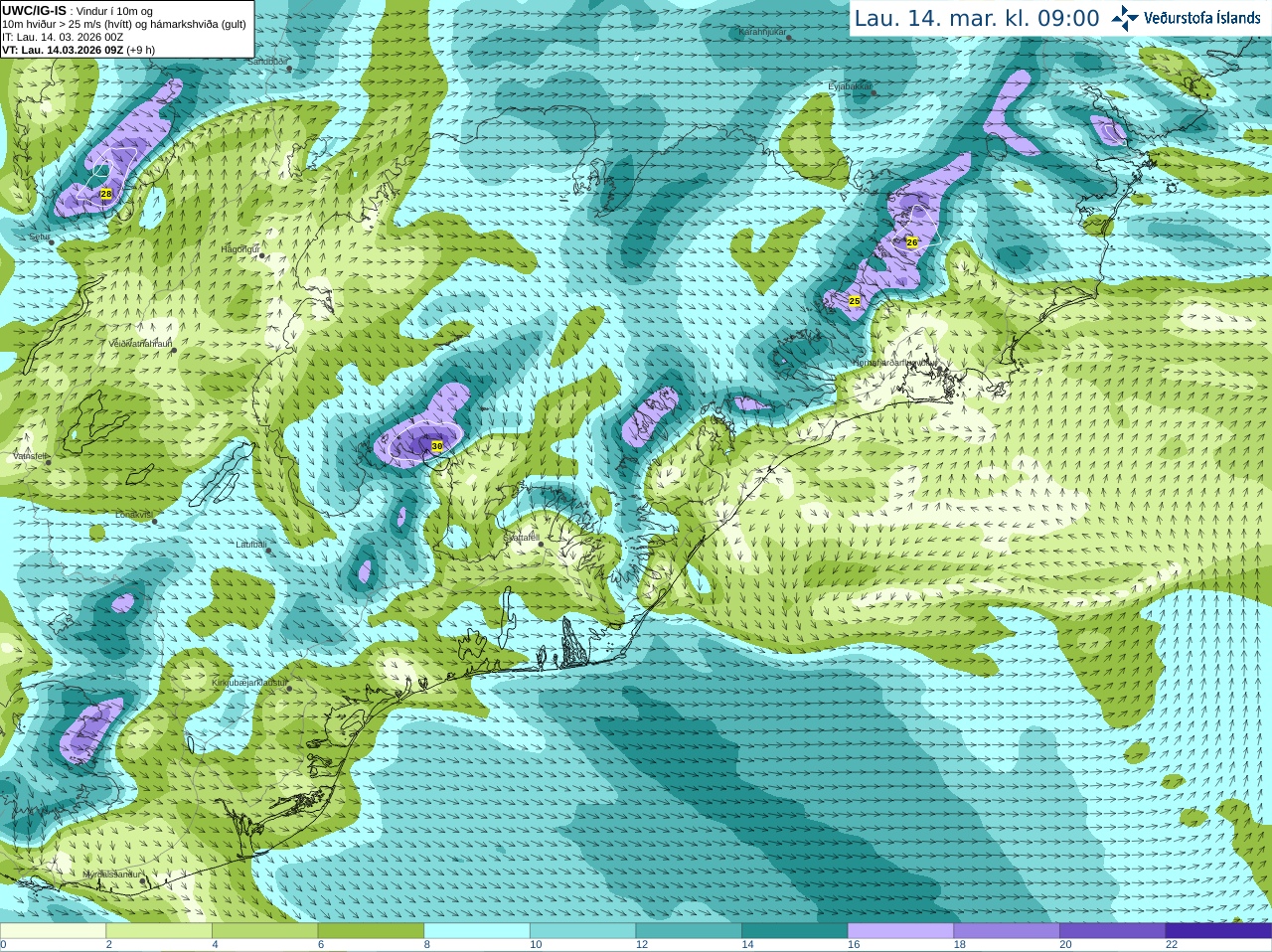Select the 6–8 m/s olive legend swatch
1272x952 pixels.
(x=371, y=931)
